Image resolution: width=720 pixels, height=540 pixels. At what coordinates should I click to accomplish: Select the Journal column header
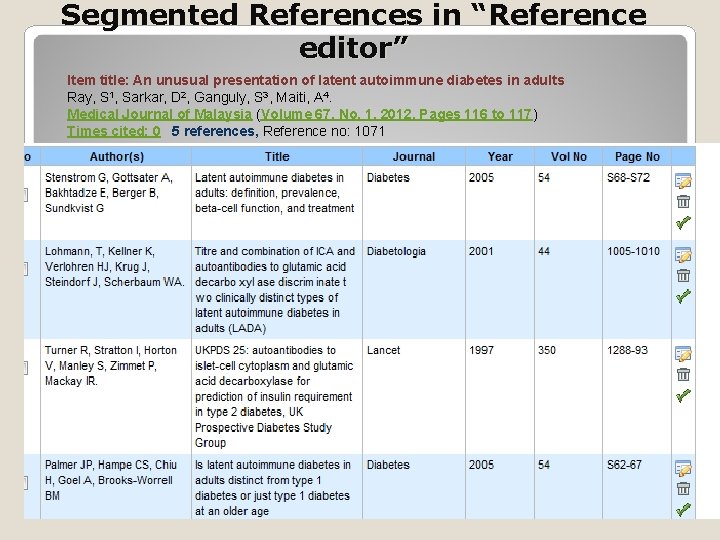[414, 157]
